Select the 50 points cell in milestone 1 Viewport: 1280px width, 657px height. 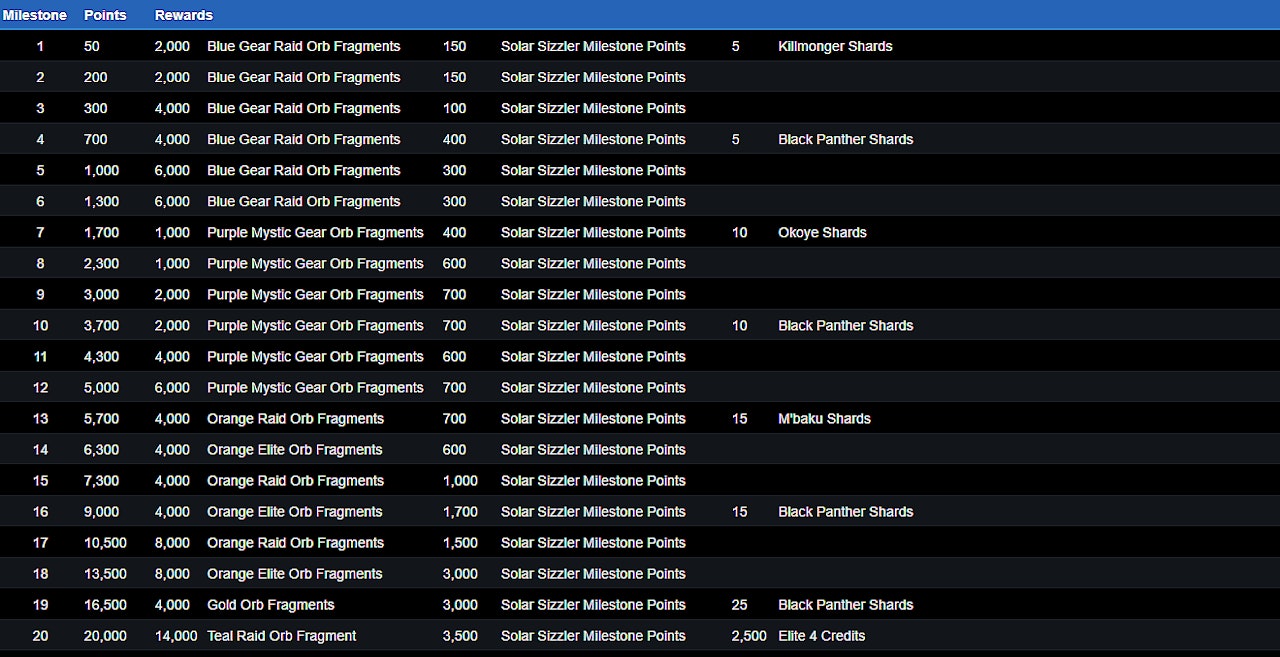[92, 46]
